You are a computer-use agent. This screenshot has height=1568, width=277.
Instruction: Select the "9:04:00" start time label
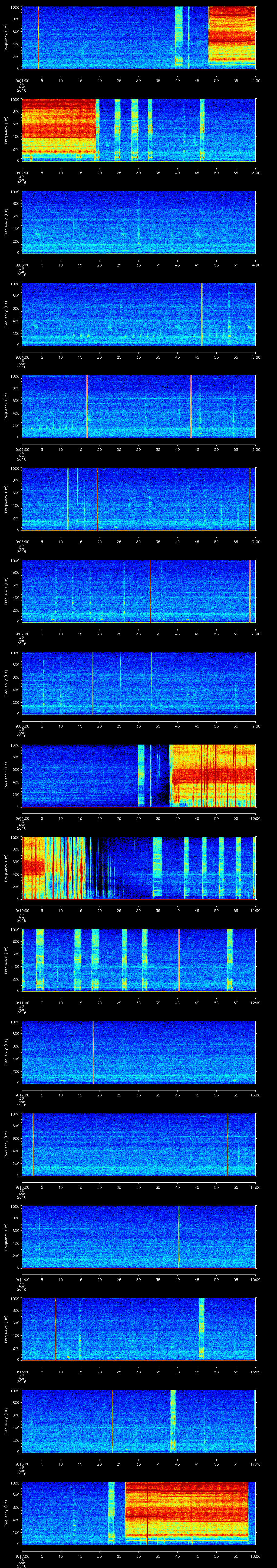(x=22, y=357)
